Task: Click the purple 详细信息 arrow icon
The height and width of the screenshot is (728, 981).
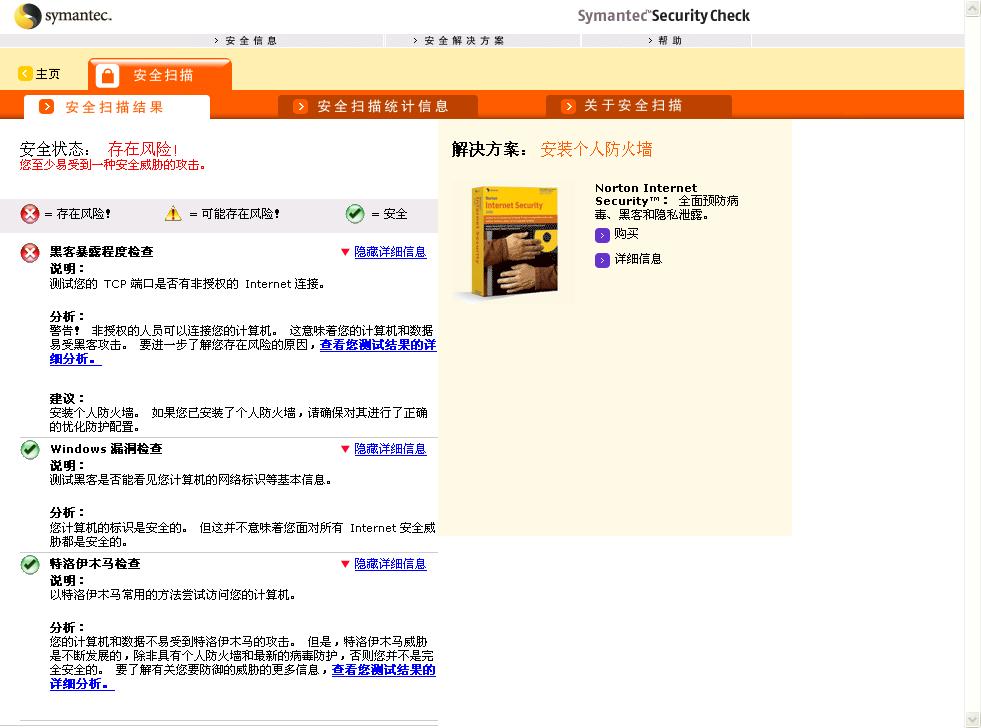Action: click(602, 260)
